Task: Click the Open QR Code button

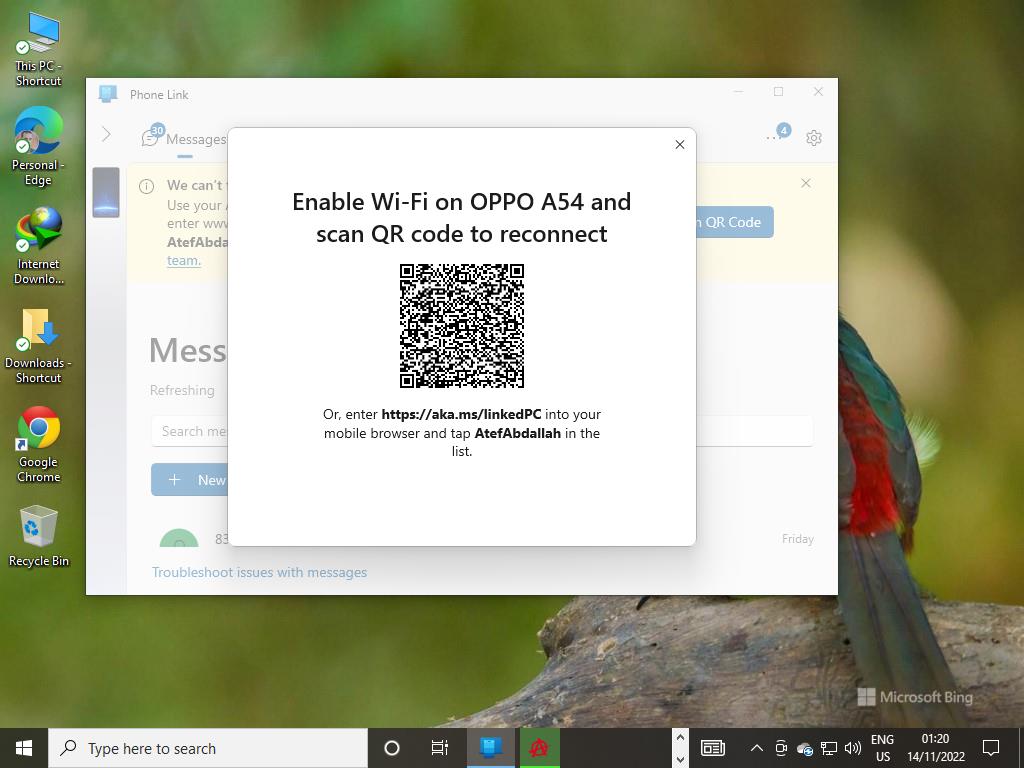Action: [x=734, y=222]
